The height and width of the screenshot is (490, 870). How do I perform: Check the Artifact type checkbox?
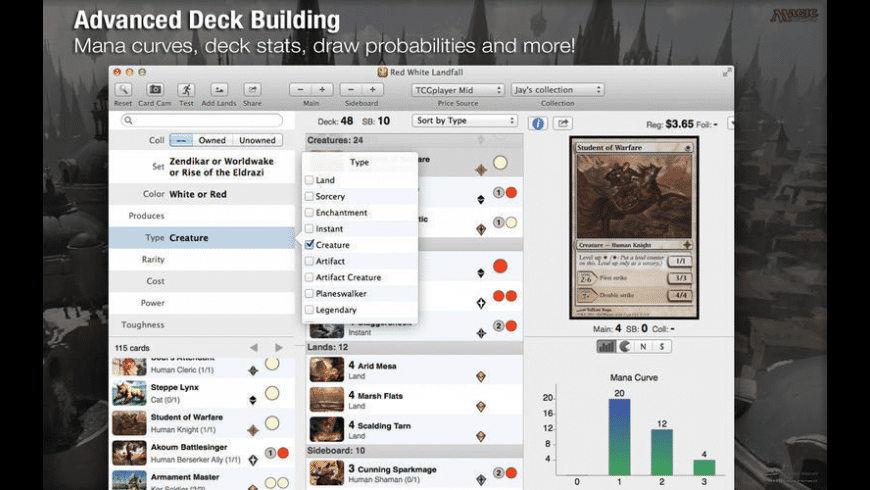pos(310,261)
